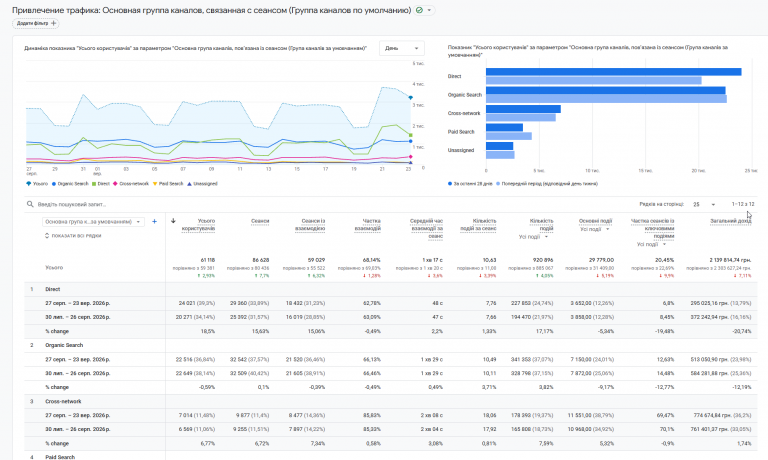Viewport: 768px width, 460px height.
Task: Click the dark blue Cross-network bar
Action: (524, 109)
